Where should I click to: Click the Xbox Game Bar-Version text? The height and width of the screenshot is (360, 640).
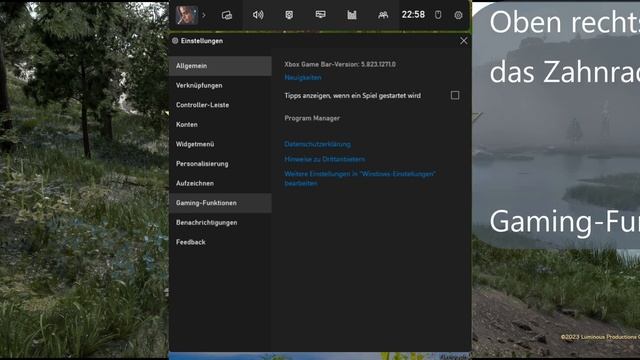(x=340, y=64)
